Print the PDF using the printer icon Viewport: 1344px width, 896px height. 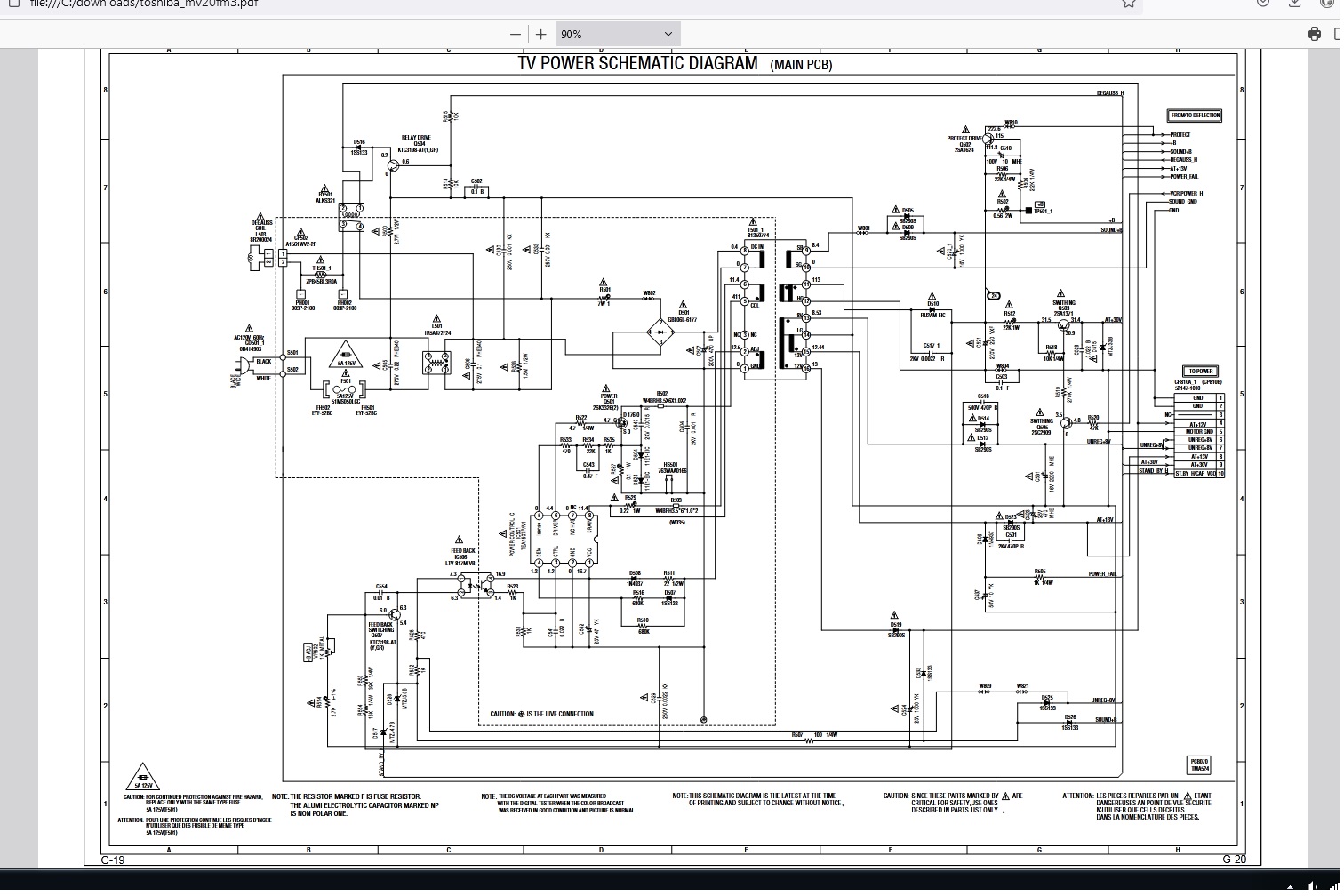(x=1315, y=34)
